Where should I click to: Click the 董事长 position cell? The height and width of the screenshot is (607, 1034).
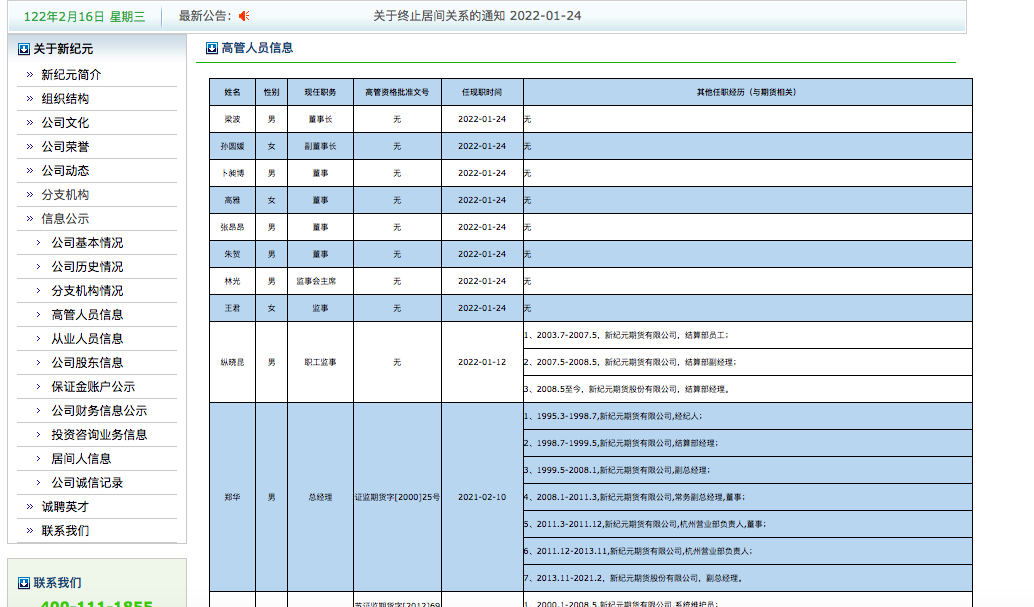(320, 119)
